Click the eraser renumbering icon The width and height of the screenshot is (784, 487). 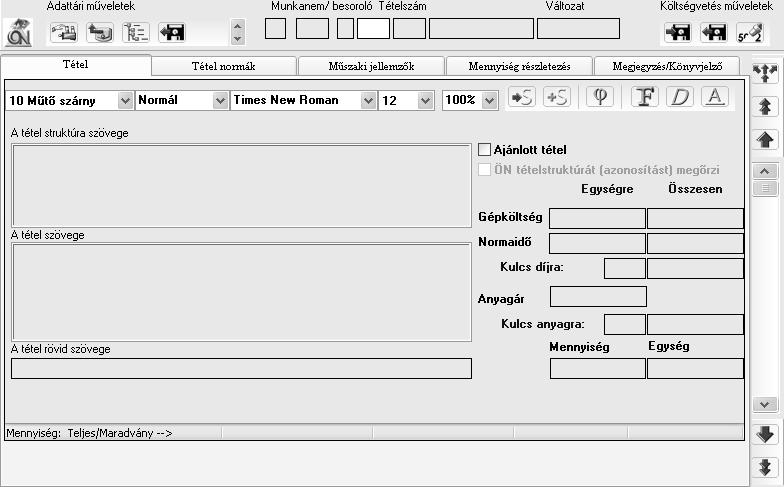point(750,32)
